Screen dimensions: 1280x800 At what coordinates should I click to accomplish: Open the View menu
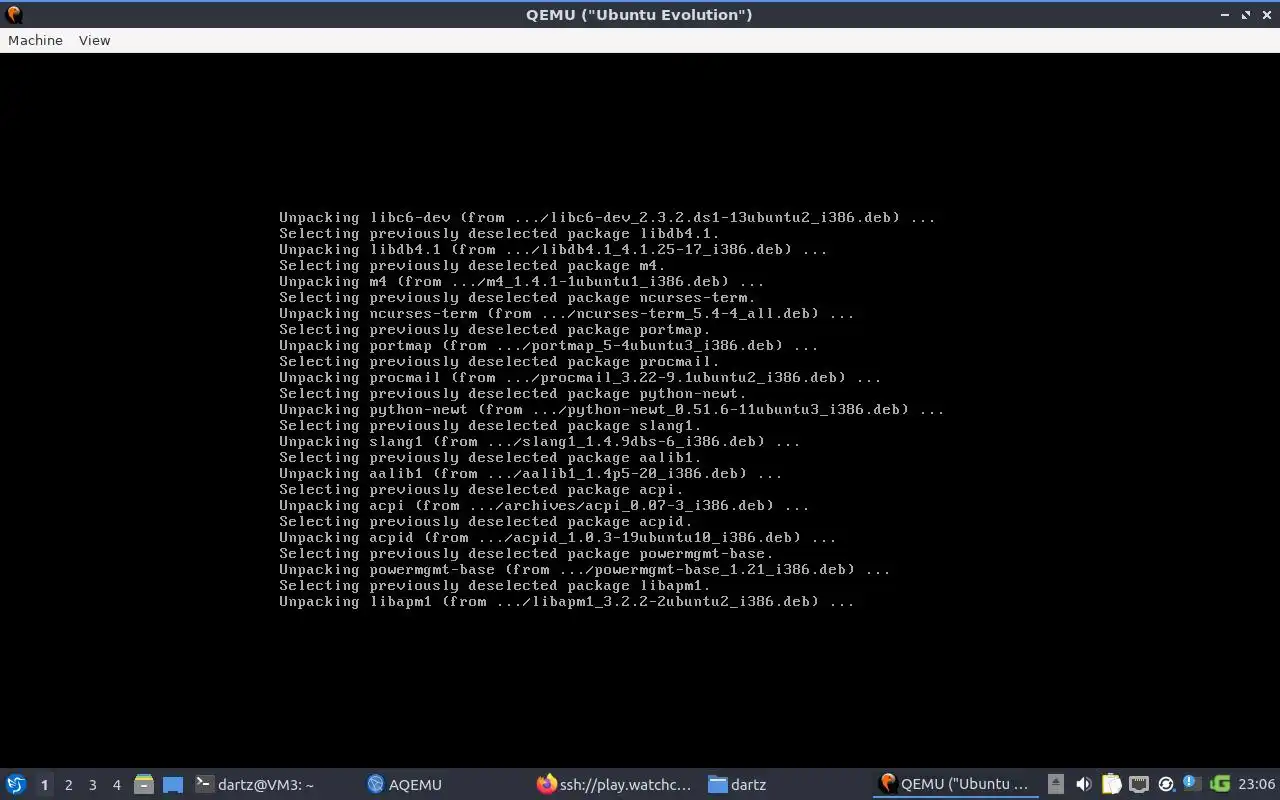pyautogui.click(x=94, y=40)
